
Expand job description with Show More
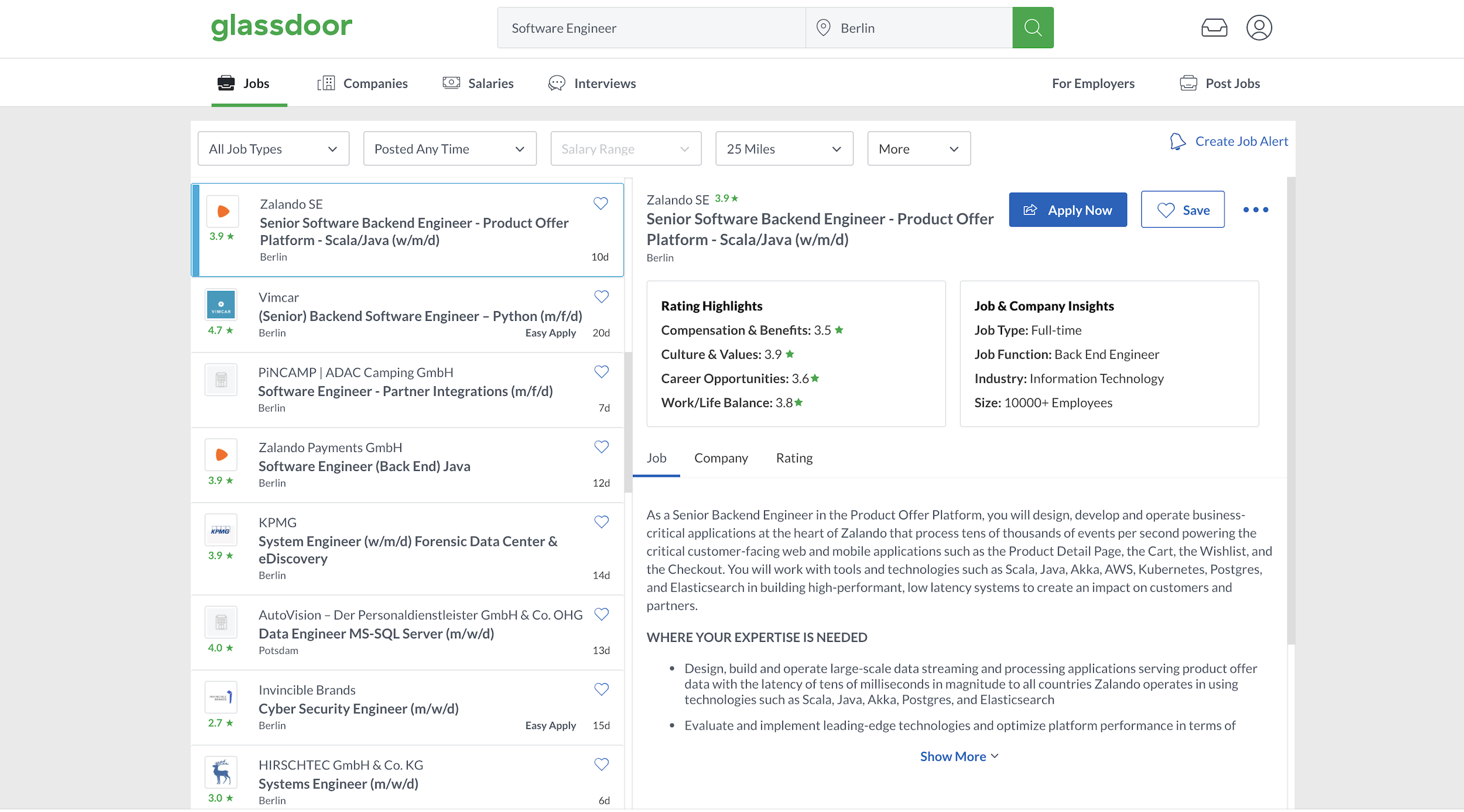coord(959,756)
